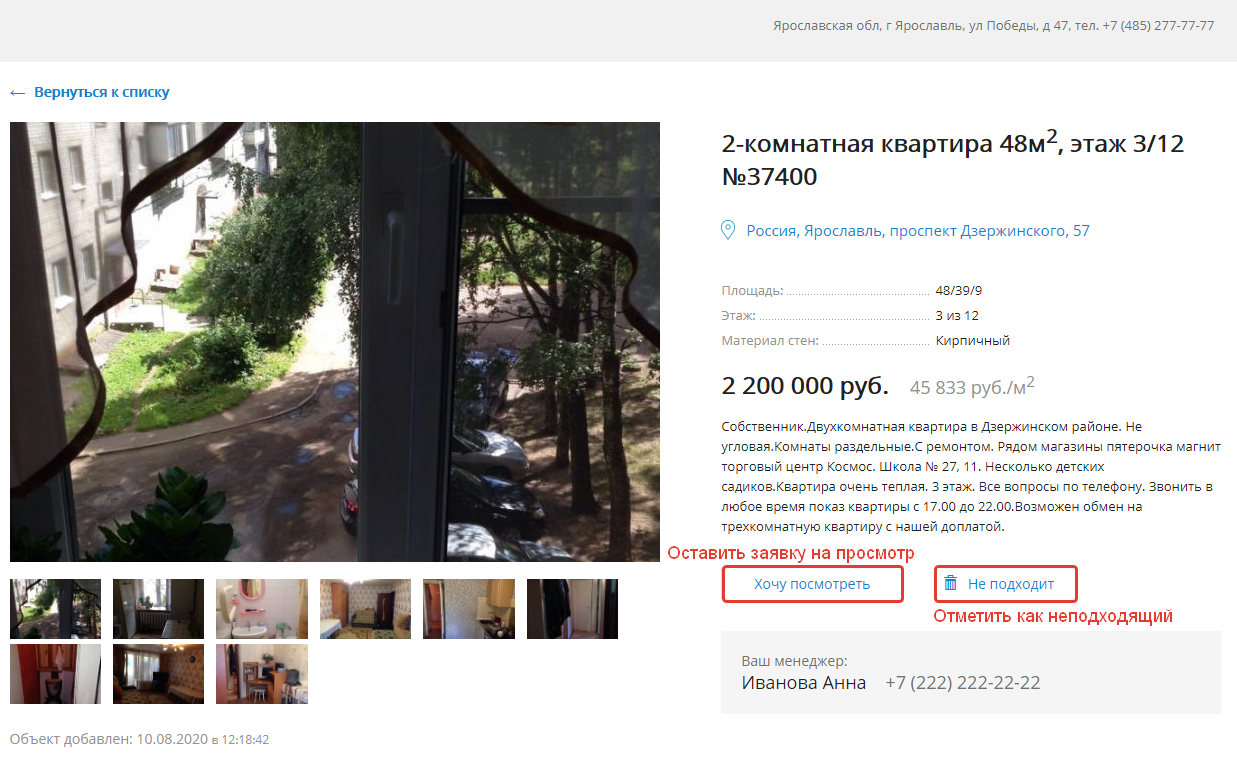Image resolution: width=1237 pixels, height=760 pixels.
Task: Select the second thumbnail with the radiator room
Action: 158,609
